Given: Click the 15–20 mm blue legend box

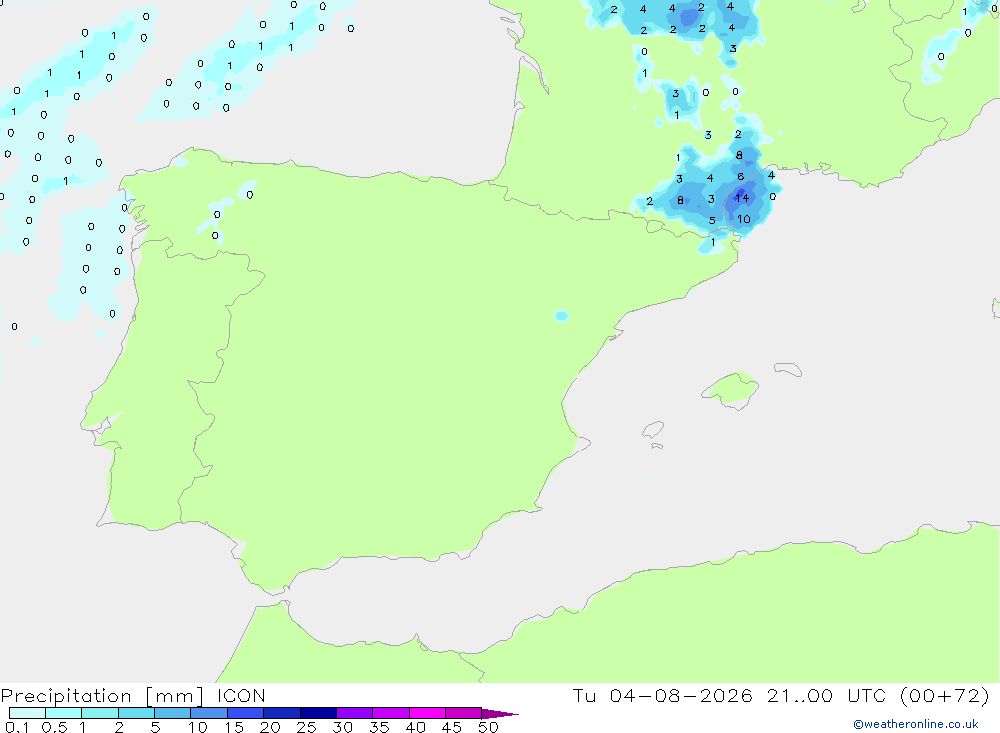Looking at the screenshot, I should 246,713.
